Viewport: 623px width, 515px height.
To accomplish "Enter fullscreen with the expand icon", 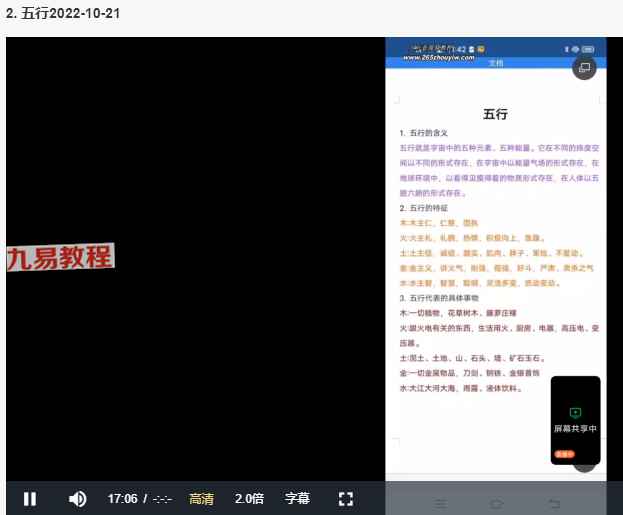I will tap(346, 499).
